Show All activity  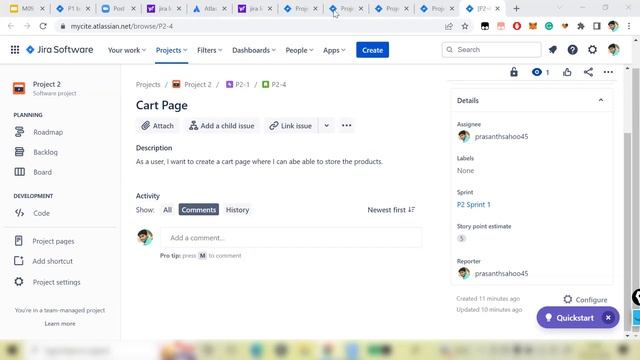167,210
